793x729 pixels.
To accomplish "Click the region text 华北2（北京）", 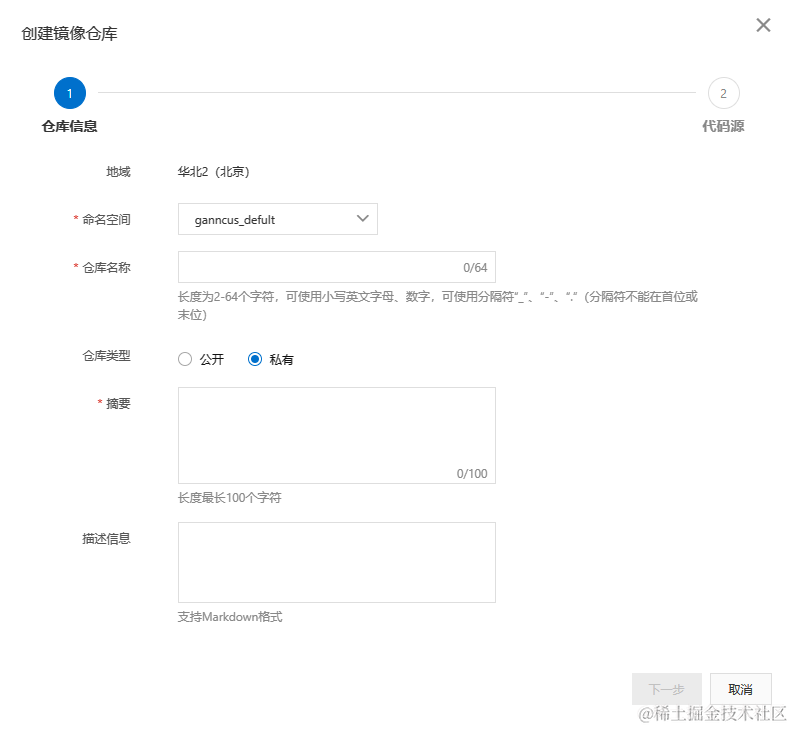I will 213,172.
